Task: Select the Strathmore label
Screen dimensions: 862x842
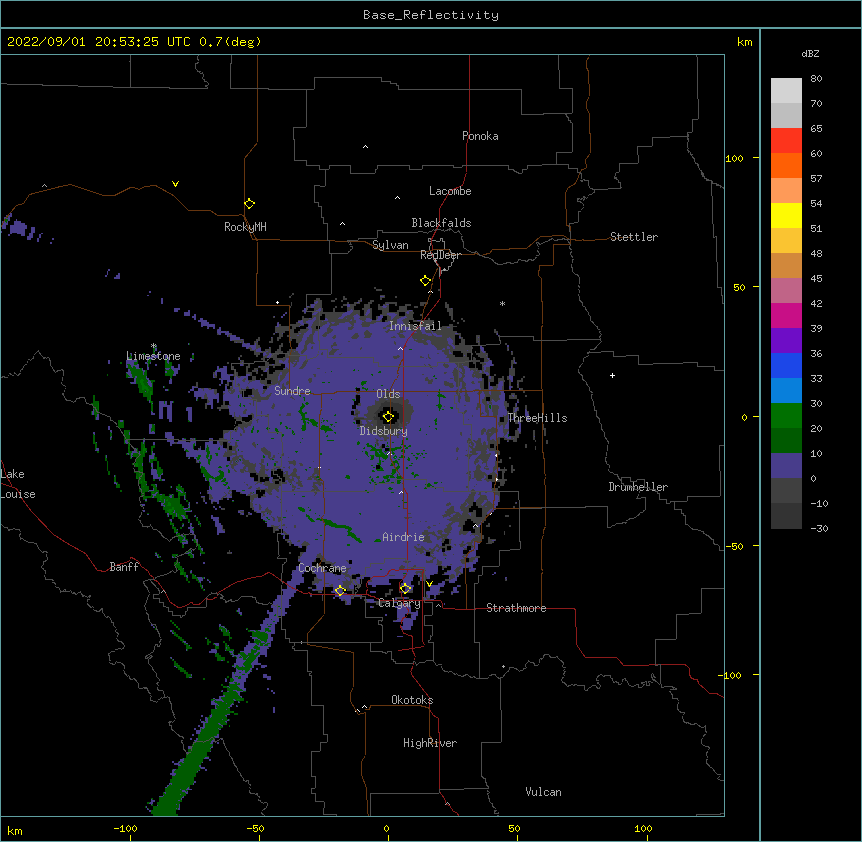Action: (516, 608)
